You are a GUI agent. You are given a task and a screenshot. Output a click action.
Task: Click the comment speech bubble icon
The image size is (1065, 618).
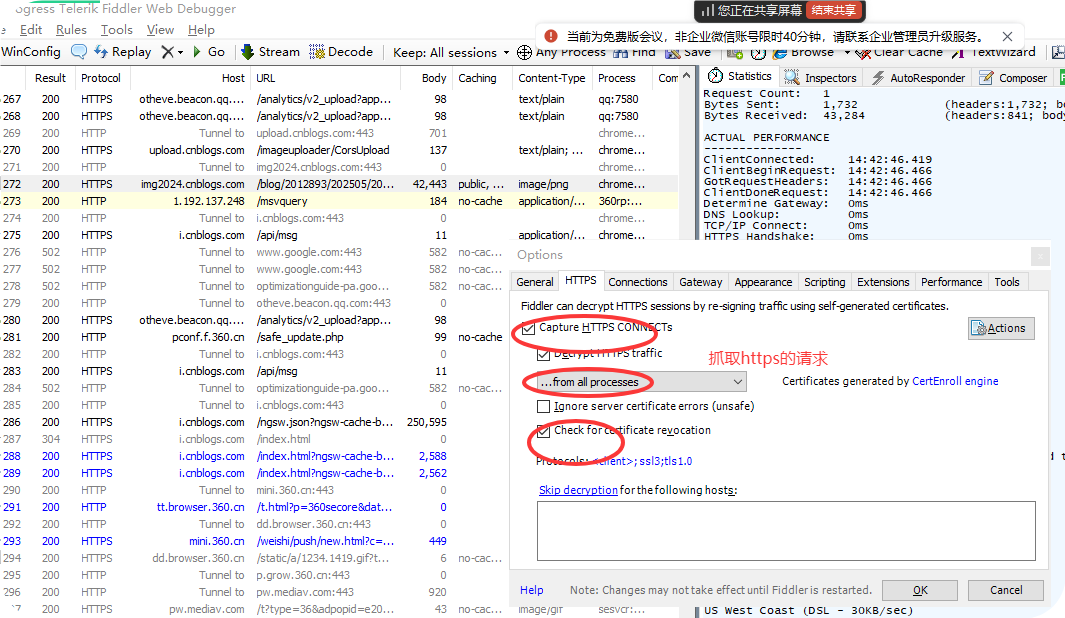79,52
